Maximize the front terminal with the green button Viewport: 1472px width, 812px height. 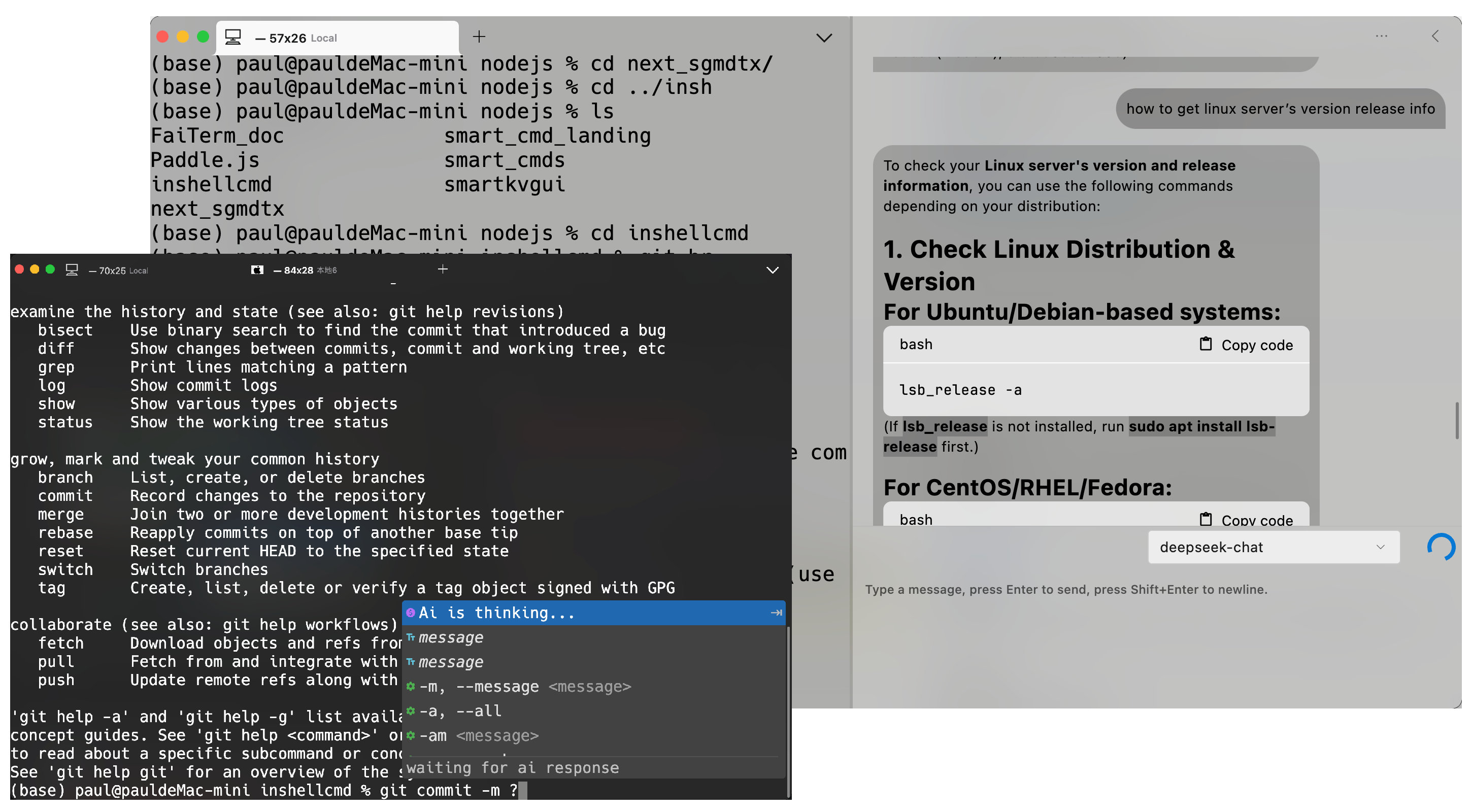point(50,269)
